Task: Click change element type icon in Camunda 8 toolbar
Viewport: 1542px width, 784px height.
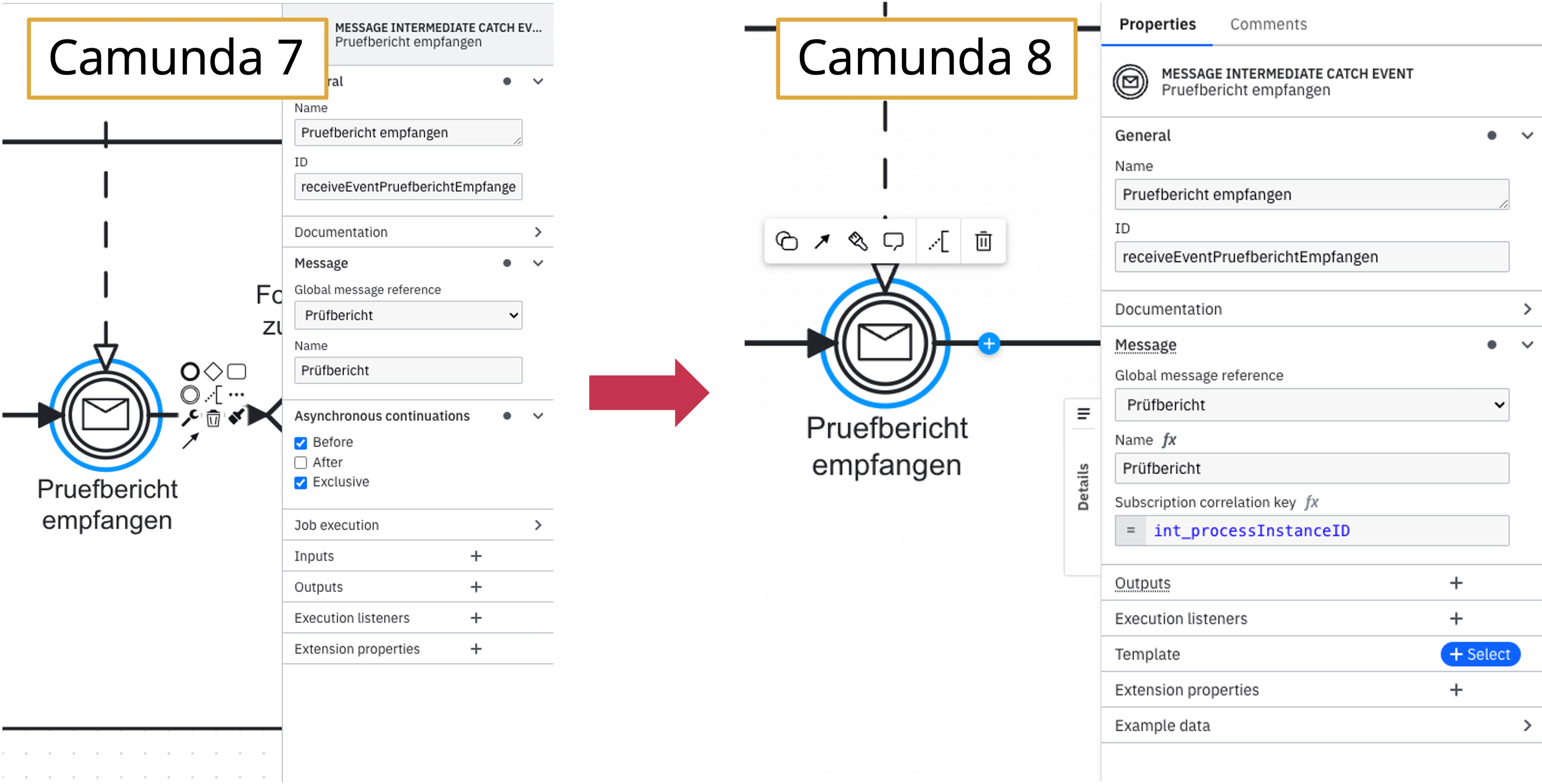Action: (786, 241)
